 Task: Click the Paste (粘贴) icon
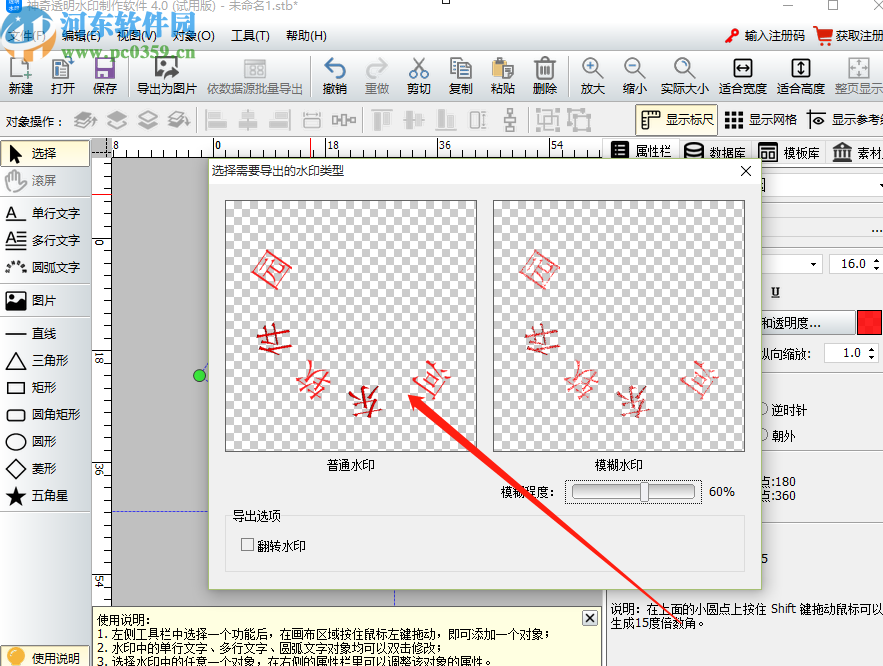tap(502, 76)
